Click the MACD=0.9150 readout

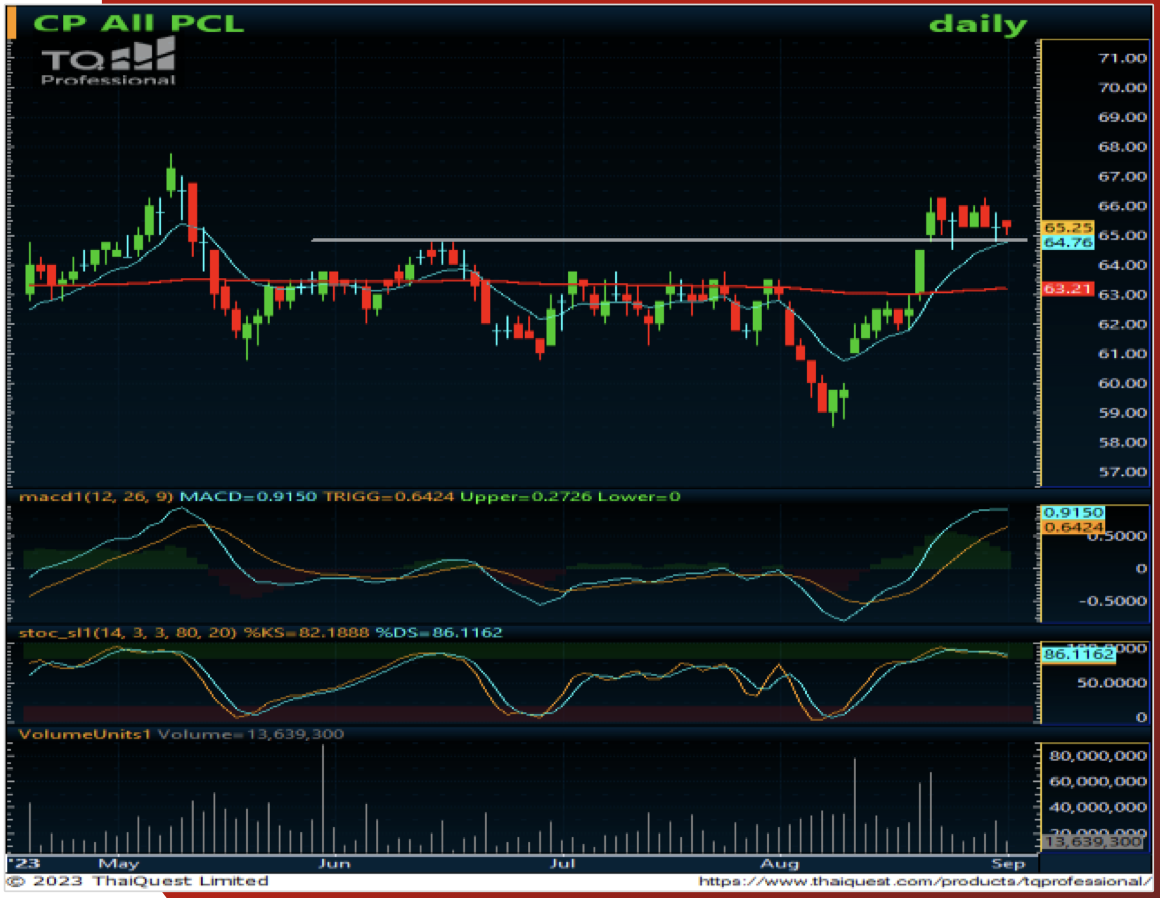click(249, 496)
